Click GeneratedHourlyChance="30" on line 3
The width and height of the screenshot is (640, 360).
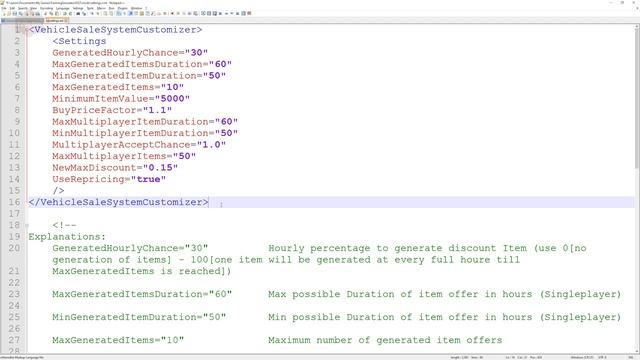coord(130,53)
